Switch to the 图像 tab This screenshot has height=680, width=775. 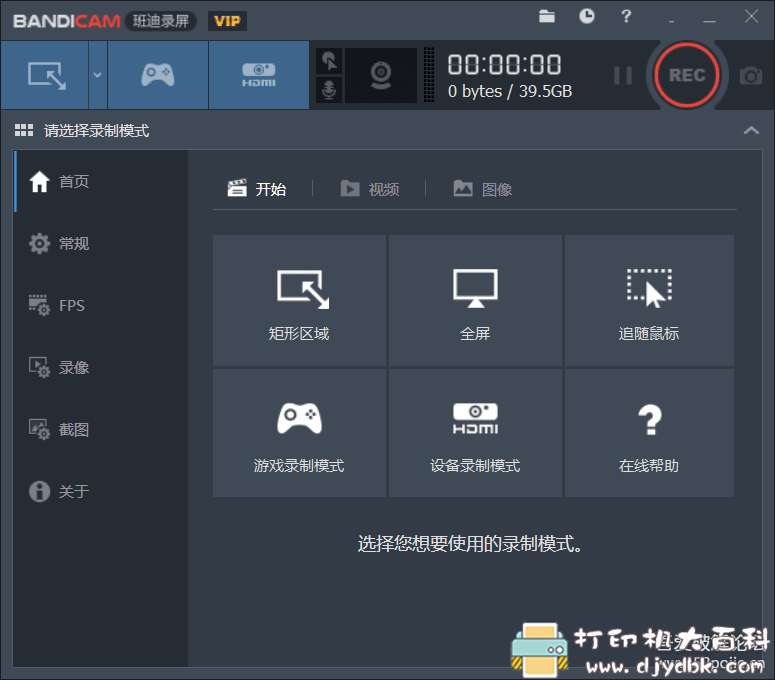[483, 189]
